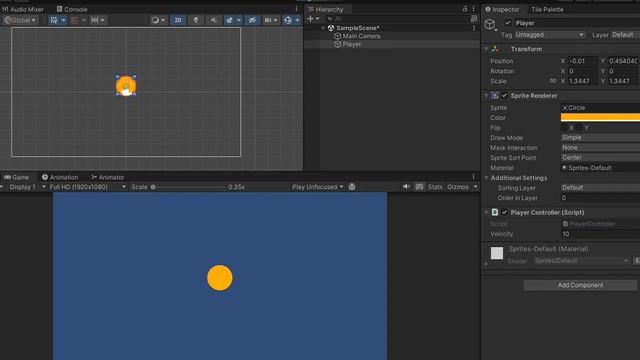The width and height of the screenshot is (640, 360).
Task: Click the Hierarchy search-by-type icon
Action: pos(473,19)
